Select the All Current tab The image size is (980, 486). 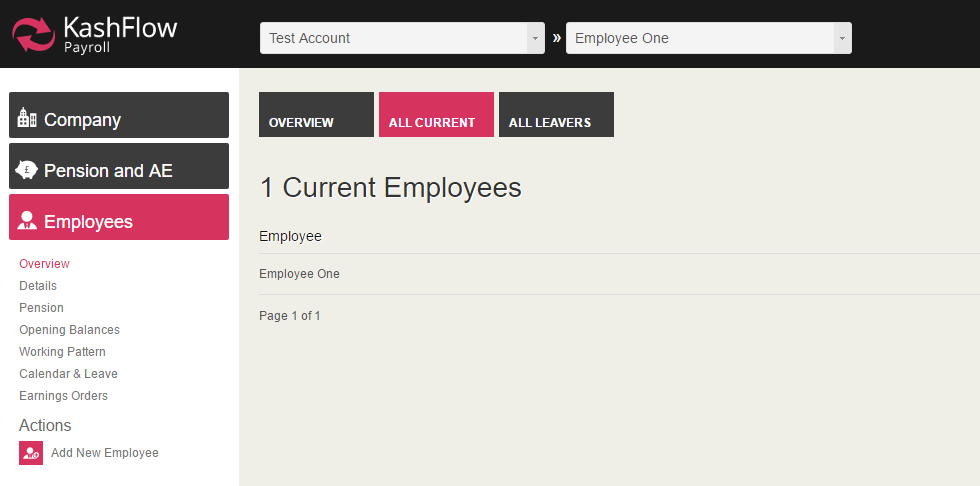click(436, 115)
